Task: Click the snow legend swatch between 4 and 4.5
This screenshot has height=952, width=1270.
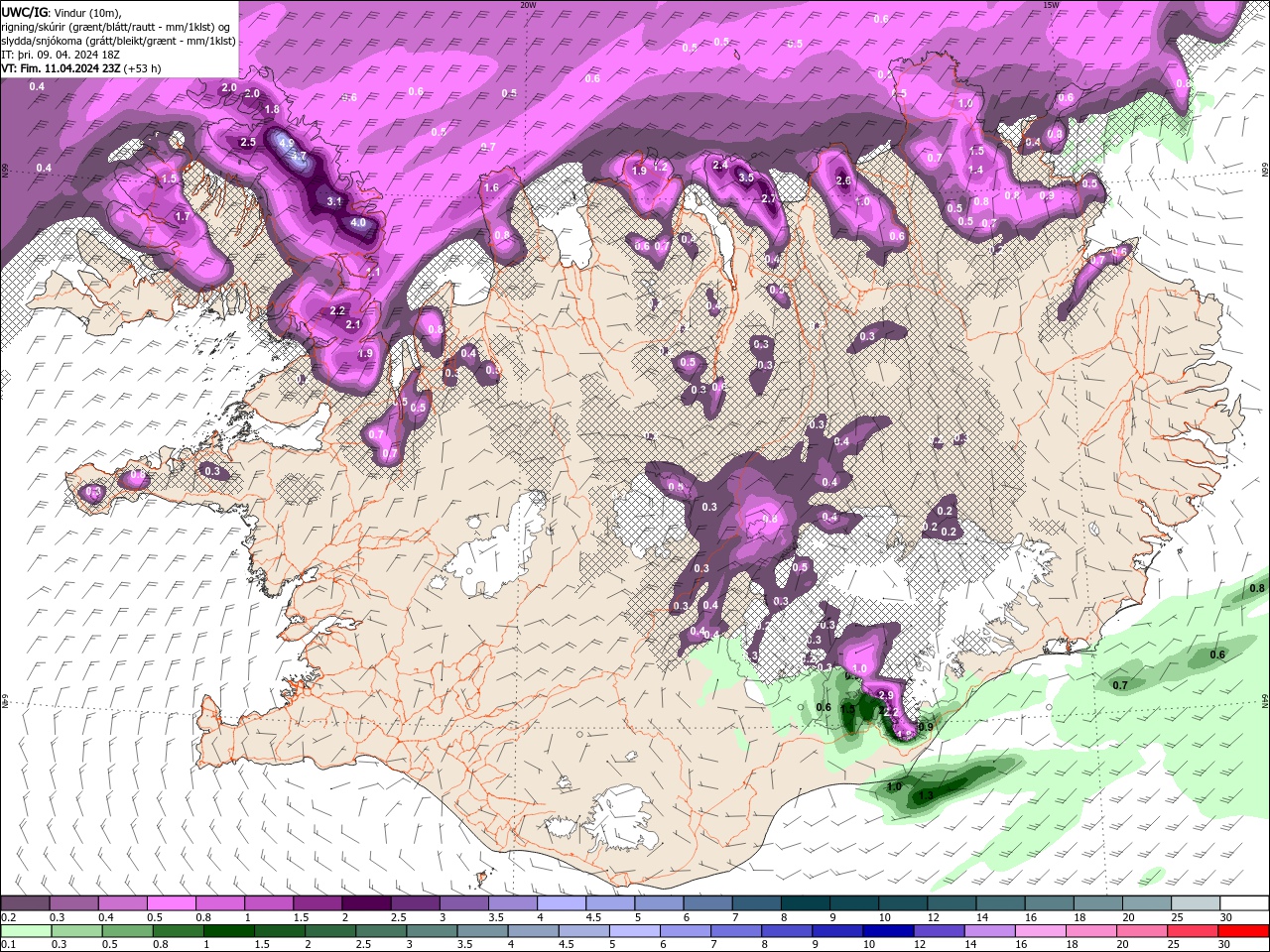Action: [562, 902]
